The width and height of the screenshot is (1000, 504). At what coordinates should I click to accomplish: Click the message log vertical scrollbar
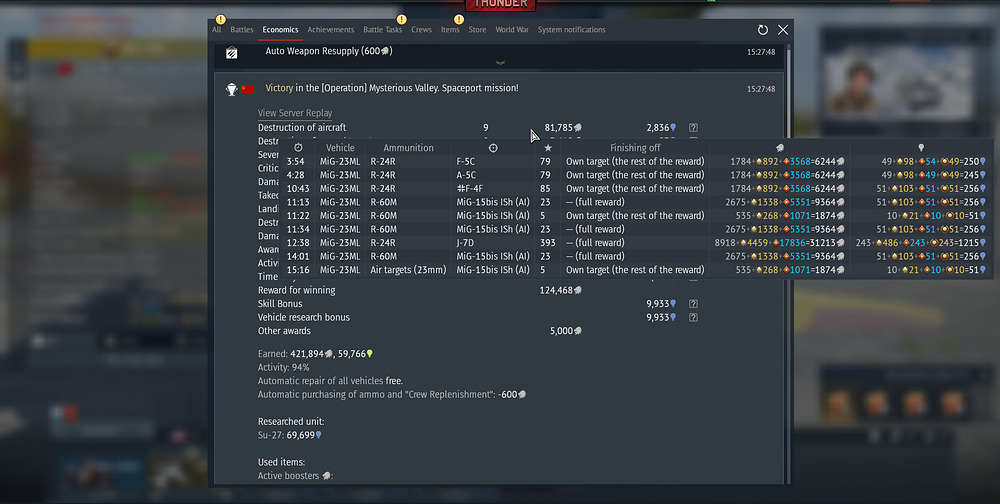tap(787, 250)
